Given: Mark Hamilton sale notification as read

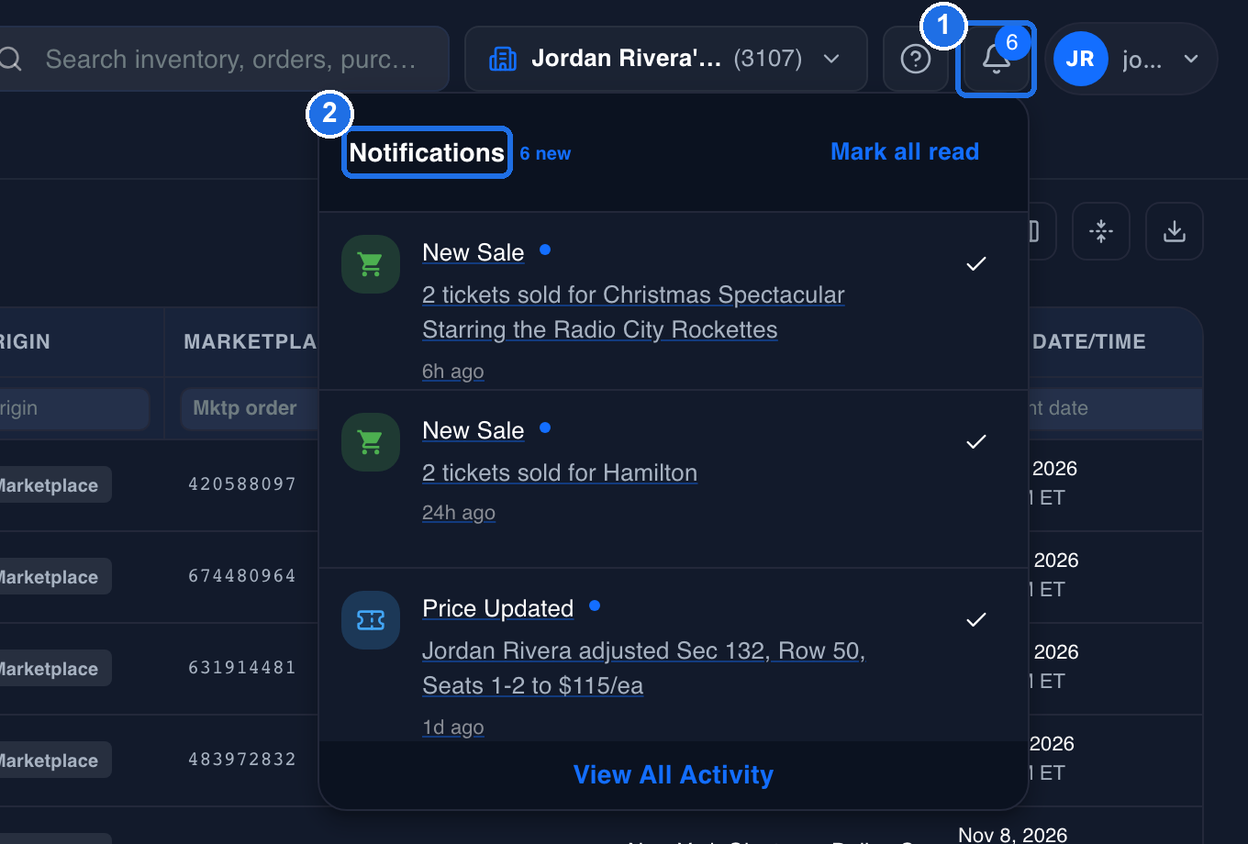Looking at the screenshot, I should (976, 442).
